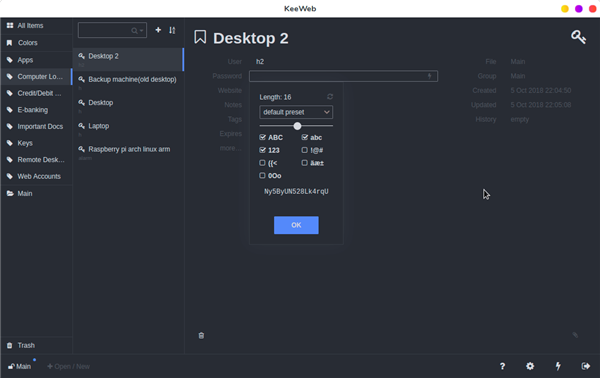Viewport: 600px width, 378px height.
Task: Click Group value Main
Action: pos(518,76)
